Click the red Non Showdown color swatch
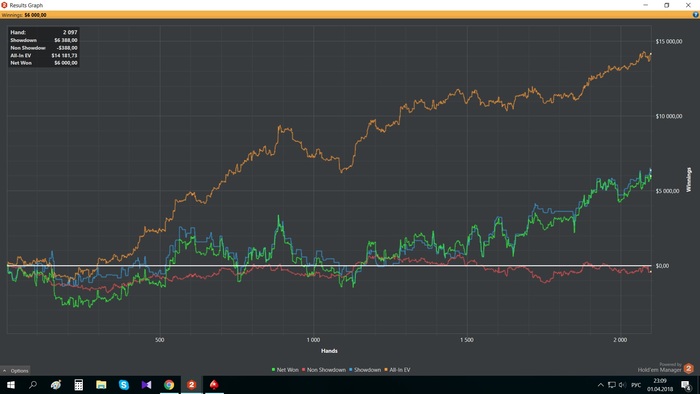700x394 pixels. tap(304, 370)
